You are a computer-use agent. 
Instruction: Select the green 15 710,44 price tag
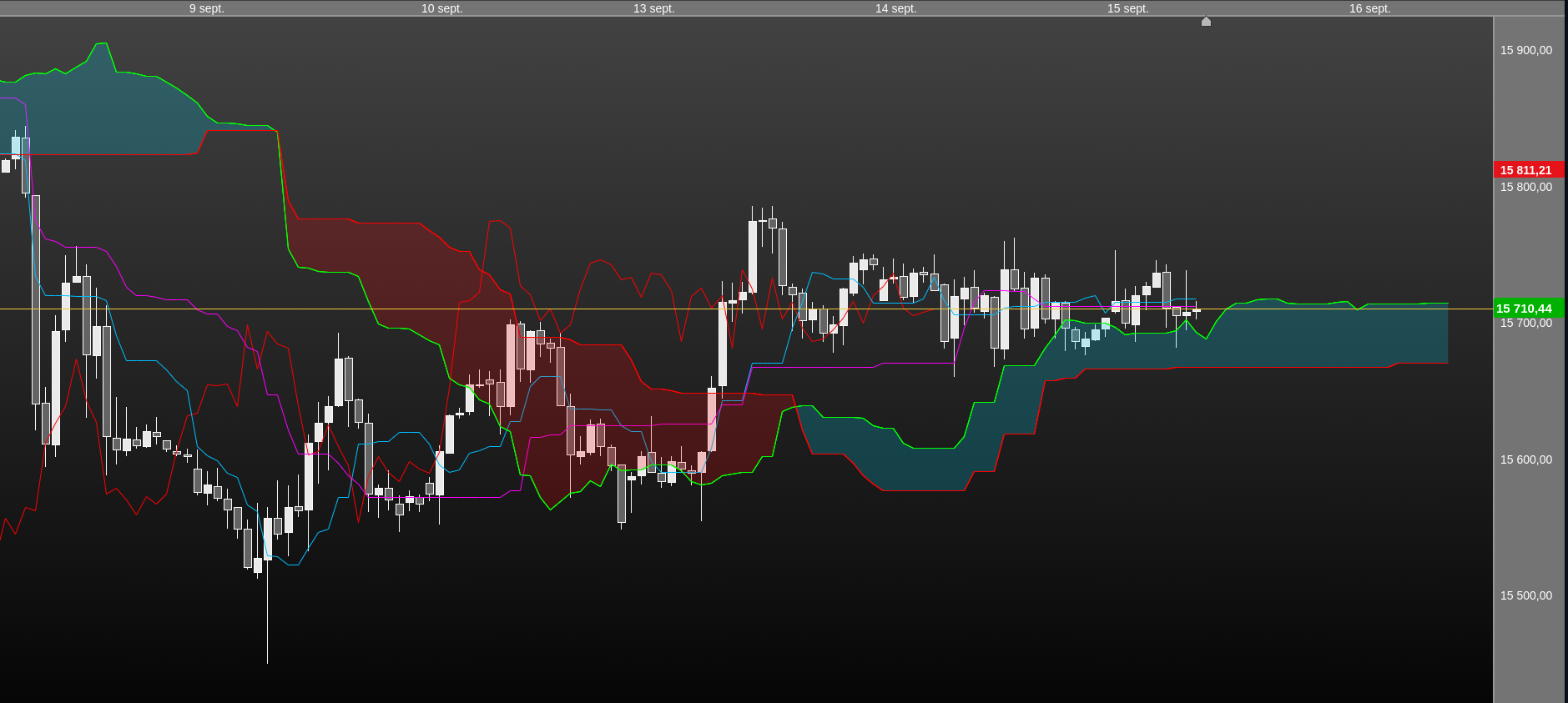click(1529, 309)
